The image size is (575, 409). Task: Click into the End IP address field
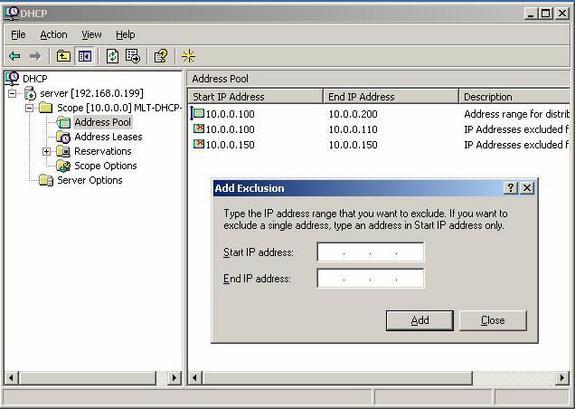(x=370, y=278)
